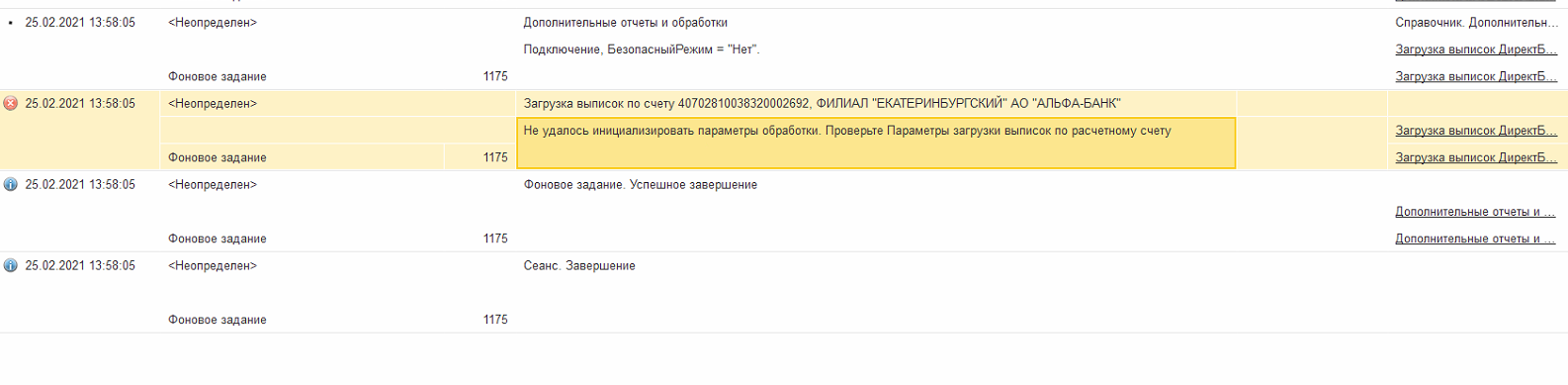Click the 'Дополнительные отчеты и обработки' event cell
Screen dimensions: 1568x385
(x=626, y=23)
